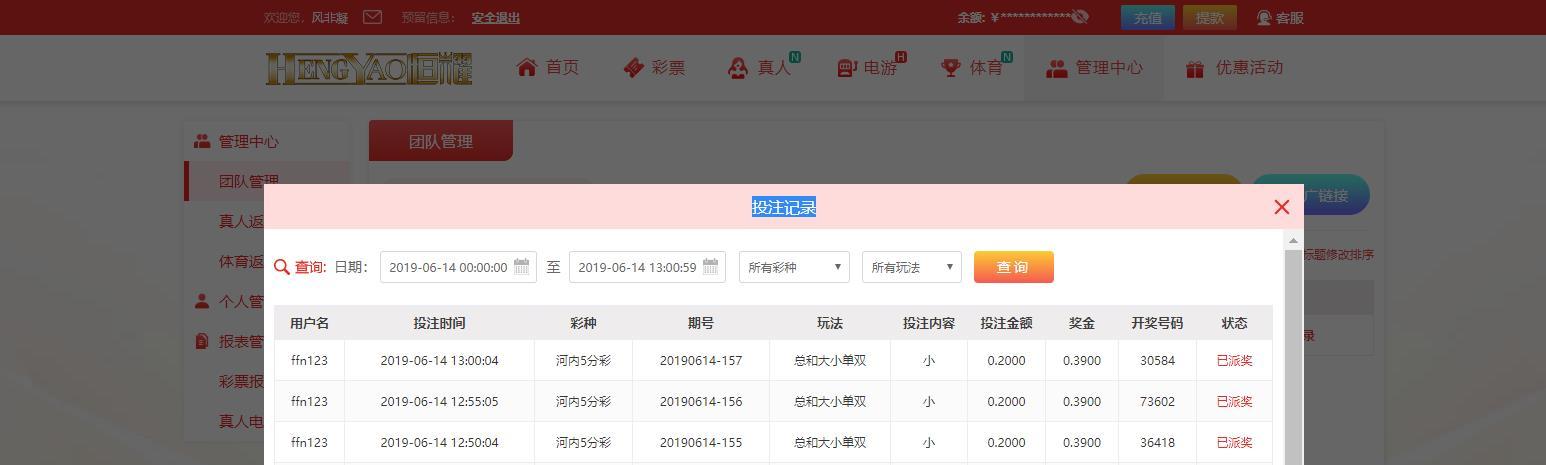The image size is (1546, 465).
Task: Open the 彩票 lottery menu
Action: click(654, 68)
